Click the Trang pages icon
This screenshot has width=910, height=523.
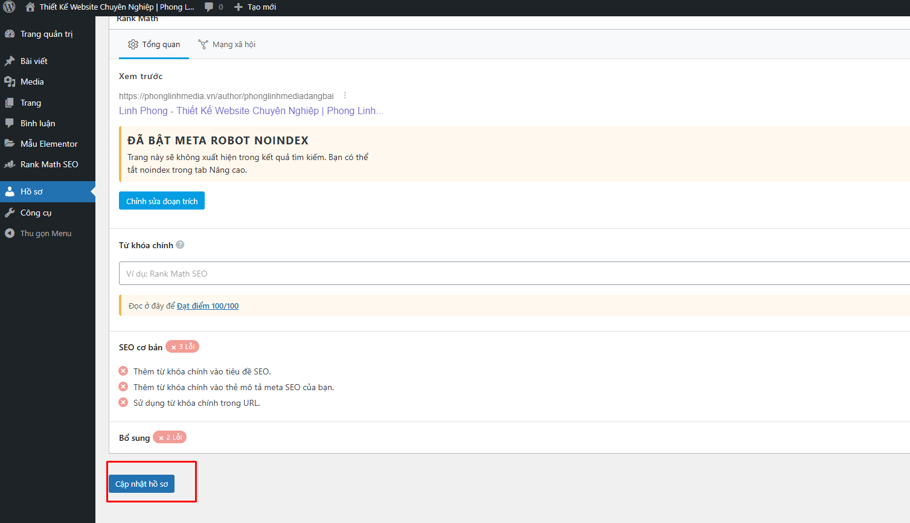point(10,103)
